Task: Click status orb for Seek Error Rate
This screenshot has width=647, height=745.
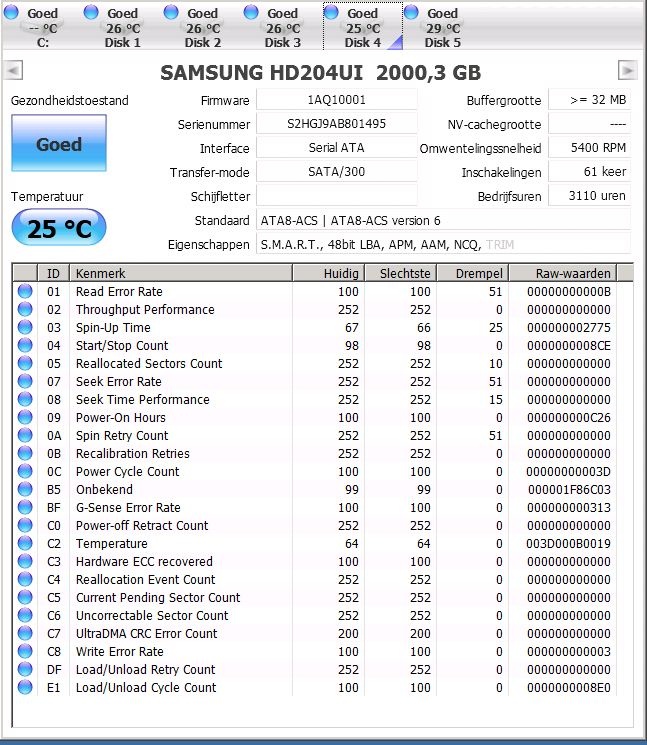Action: (25, 381)
